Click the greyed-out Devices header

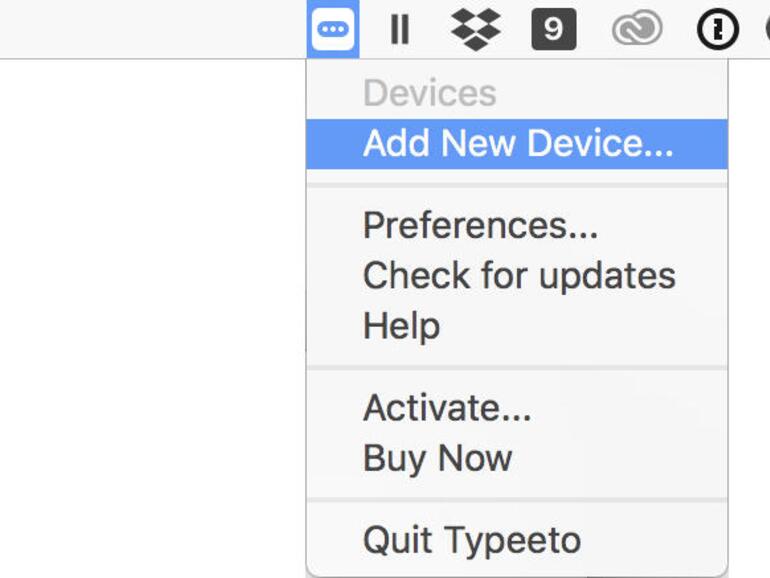(x=429, y=93)
